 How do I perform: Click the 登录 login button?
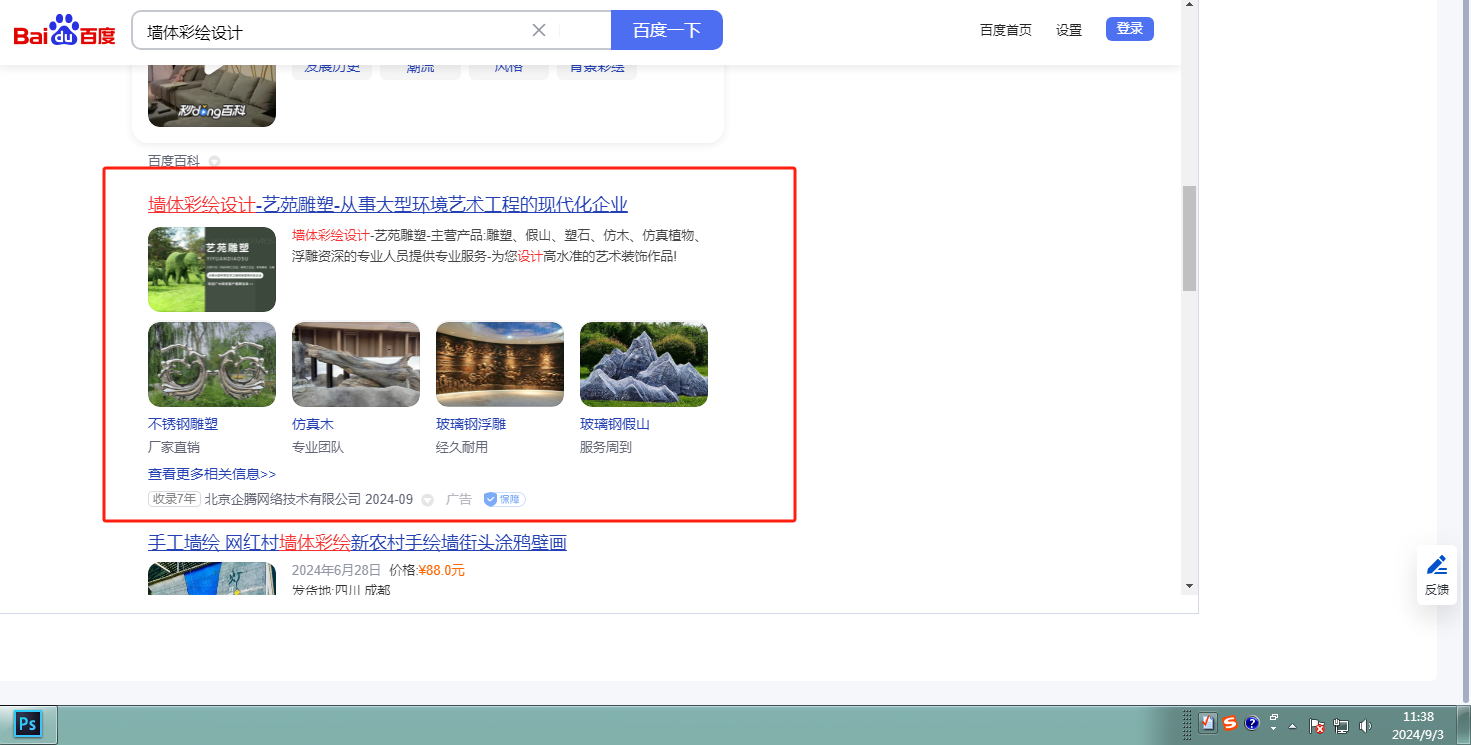pyautogui.click(x=1130, y=29)
